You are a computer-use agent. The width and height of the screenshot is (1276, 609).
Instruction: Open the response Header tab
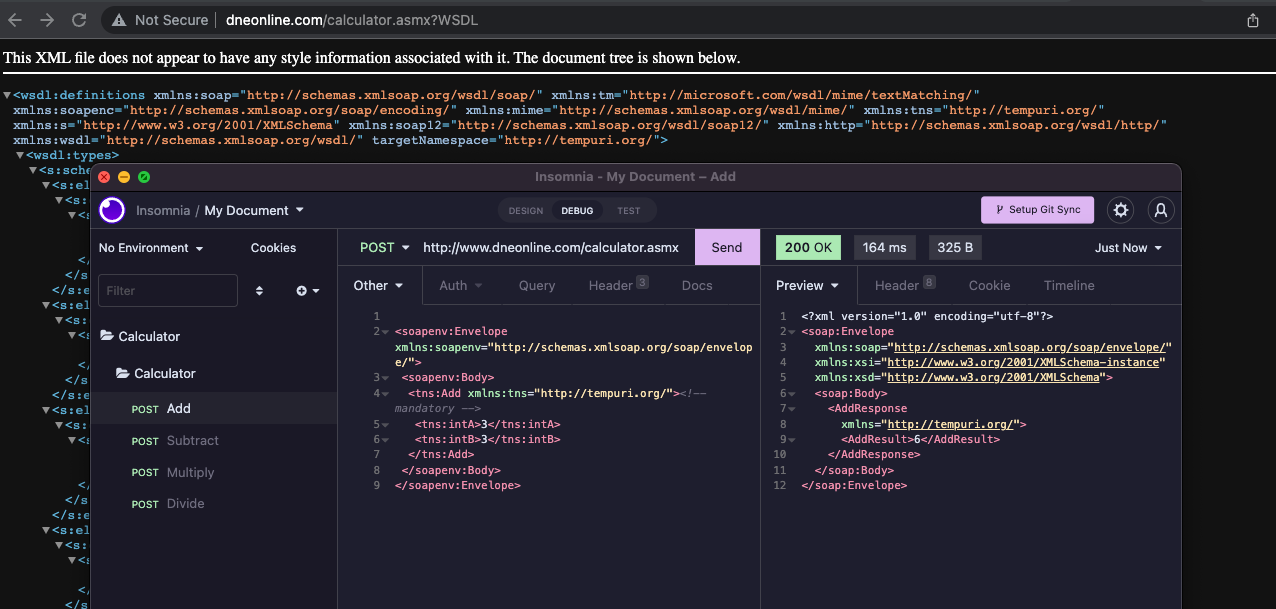[x=905, y=285]
